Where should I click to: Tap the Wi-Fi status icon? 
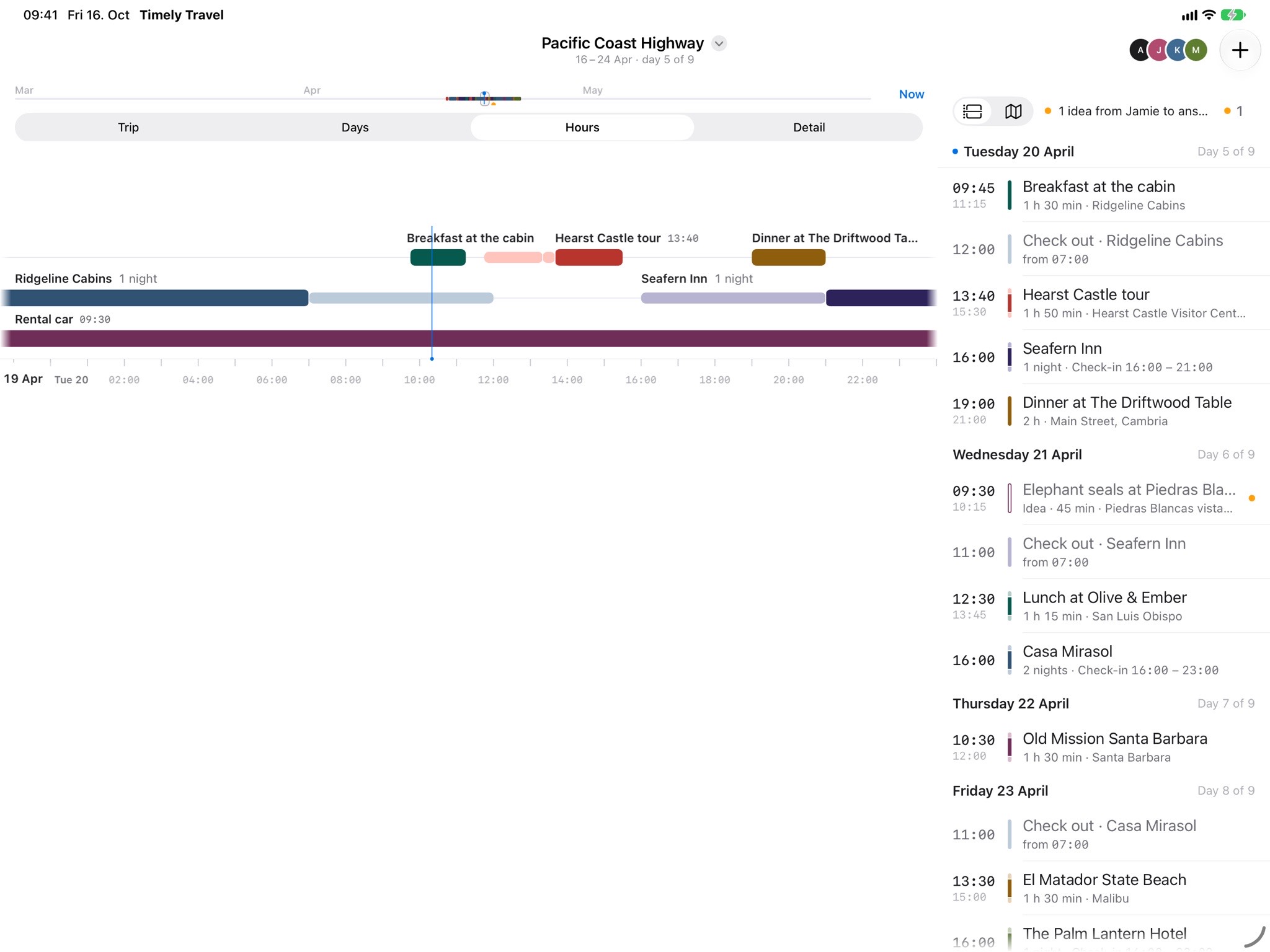click(x=1209, y=15)
